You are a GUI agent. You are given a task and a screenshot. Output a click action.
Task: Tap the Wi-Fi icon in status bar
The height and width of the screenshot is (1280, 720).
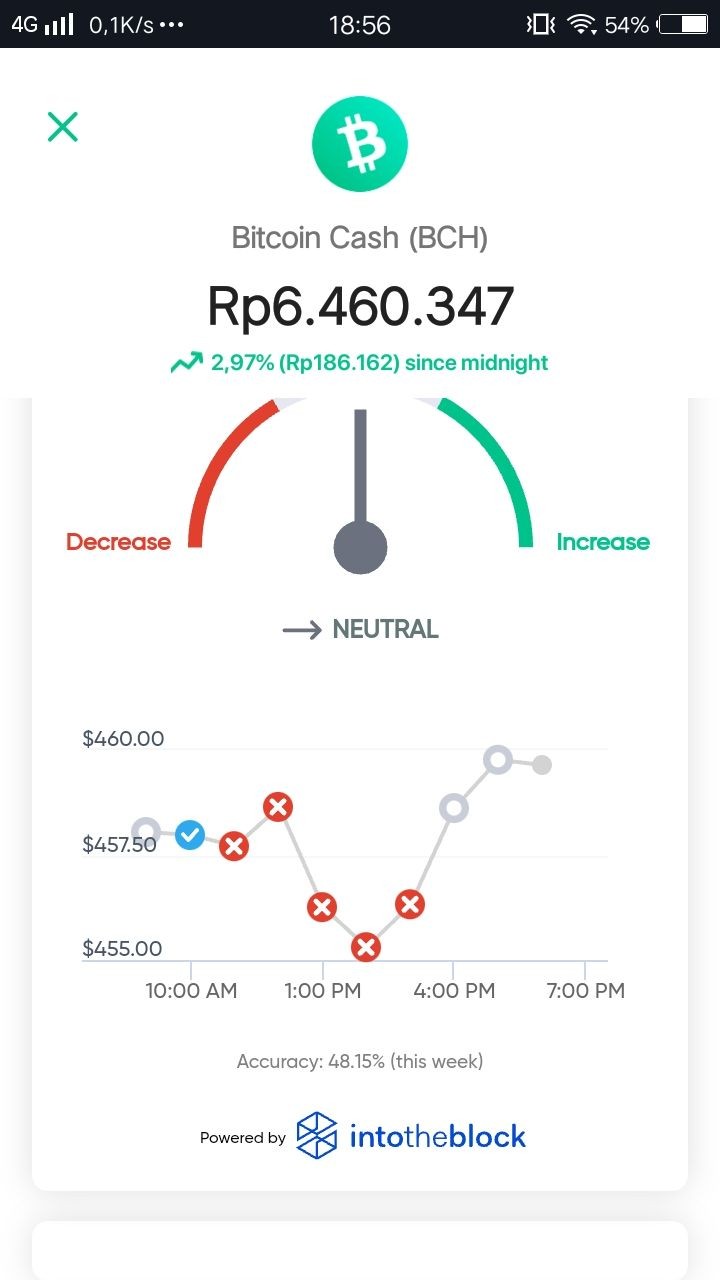click(x=582, y=25)
